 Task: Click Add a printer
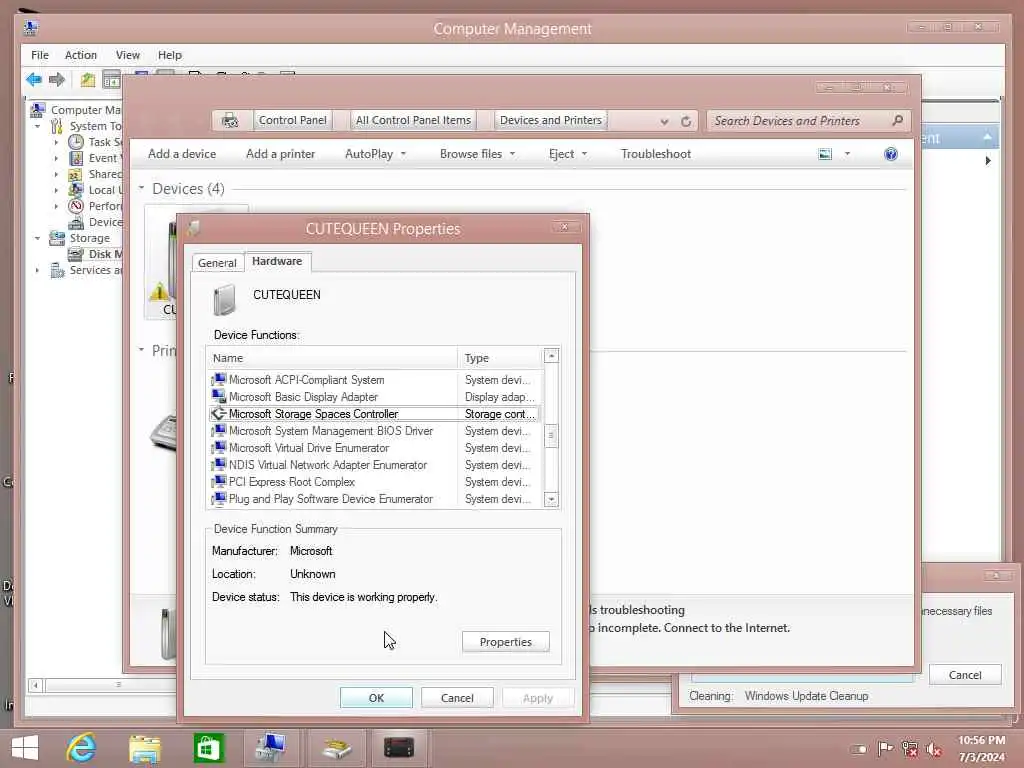[x=280, y=154]
